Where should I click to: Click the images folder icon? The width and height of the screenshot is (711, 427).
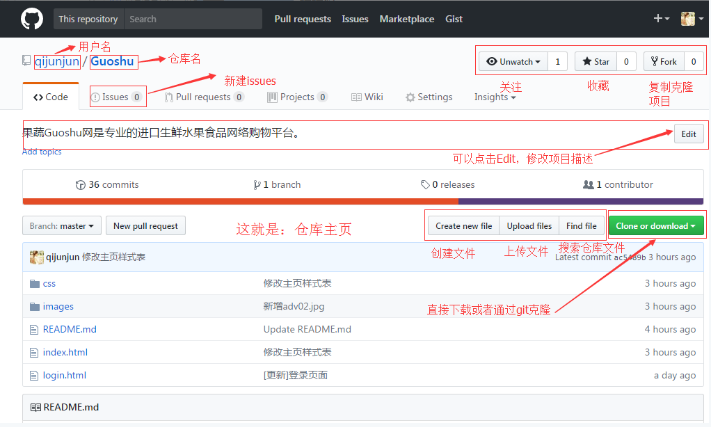35,307
